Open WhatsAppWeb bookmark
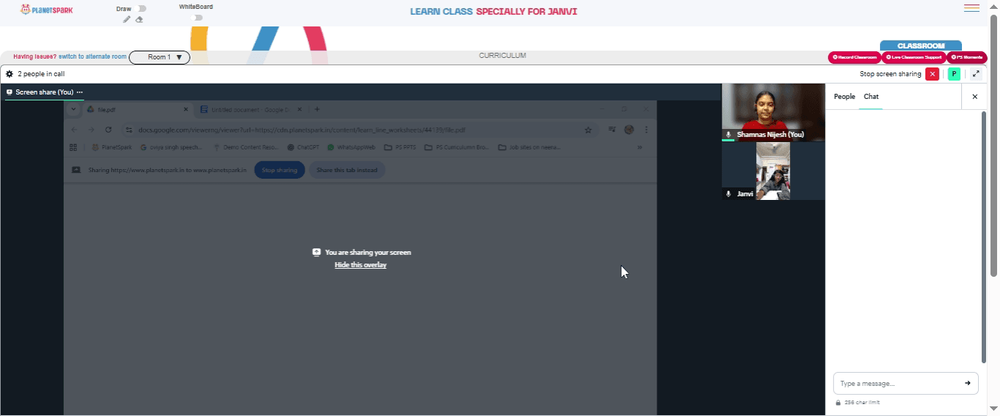Viewport: 1000px width, 416px height. tap(351, 147)
